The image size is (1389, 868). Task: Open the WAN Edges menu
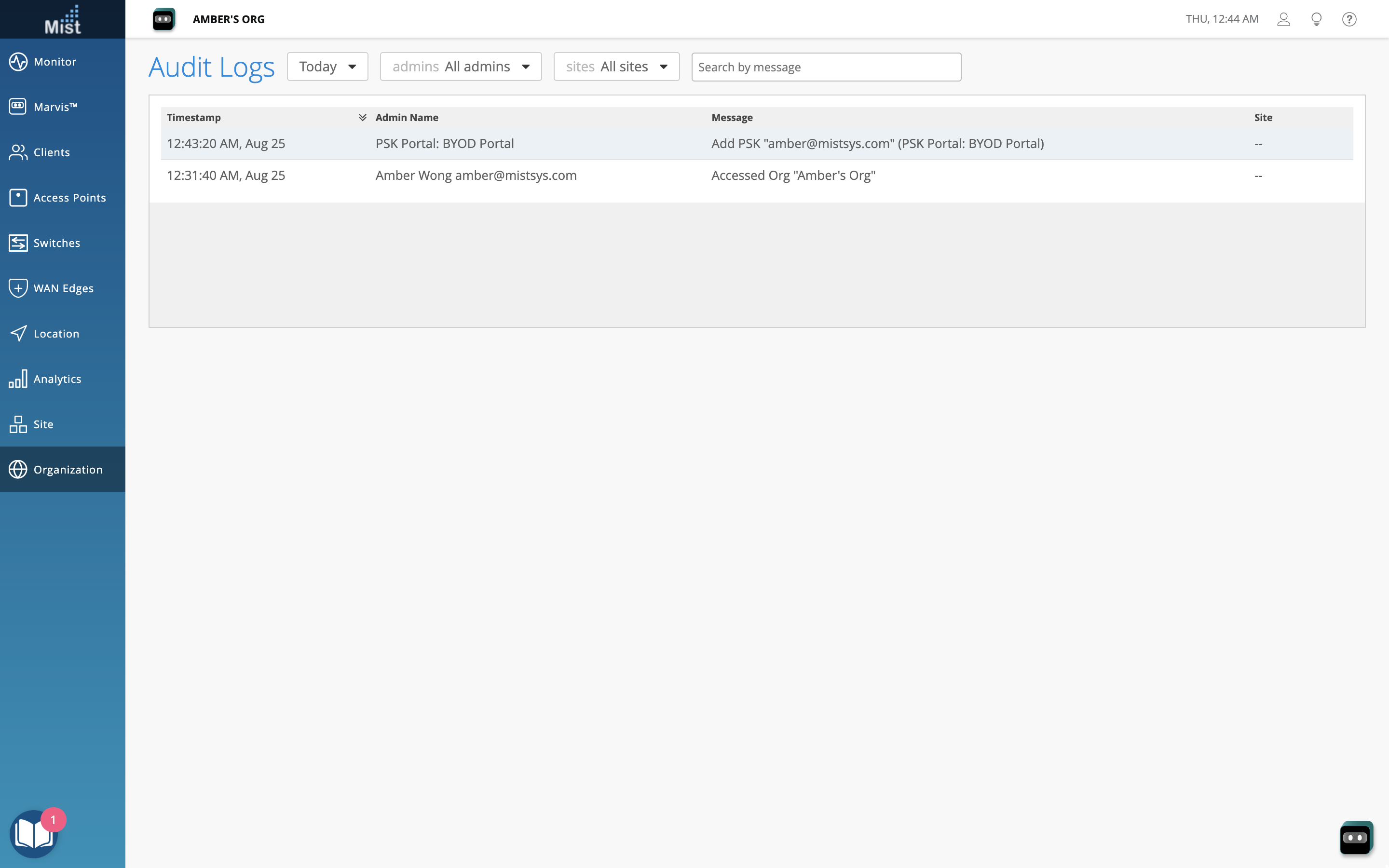63,288
